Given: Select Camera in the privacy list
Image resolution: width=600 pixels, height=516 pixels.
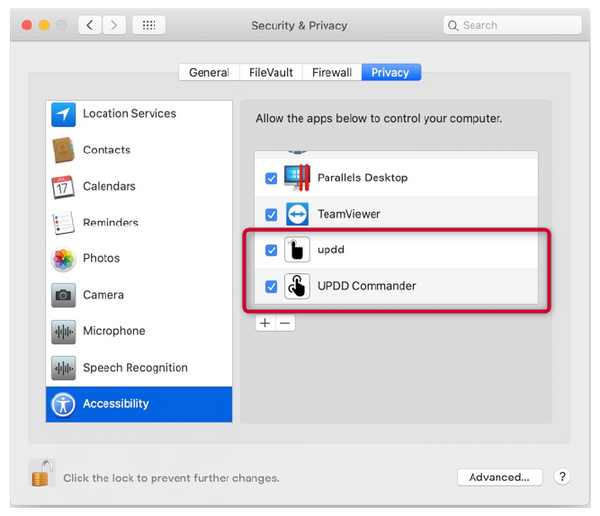Looking at the screenshot, I should [x=139, y=295].
